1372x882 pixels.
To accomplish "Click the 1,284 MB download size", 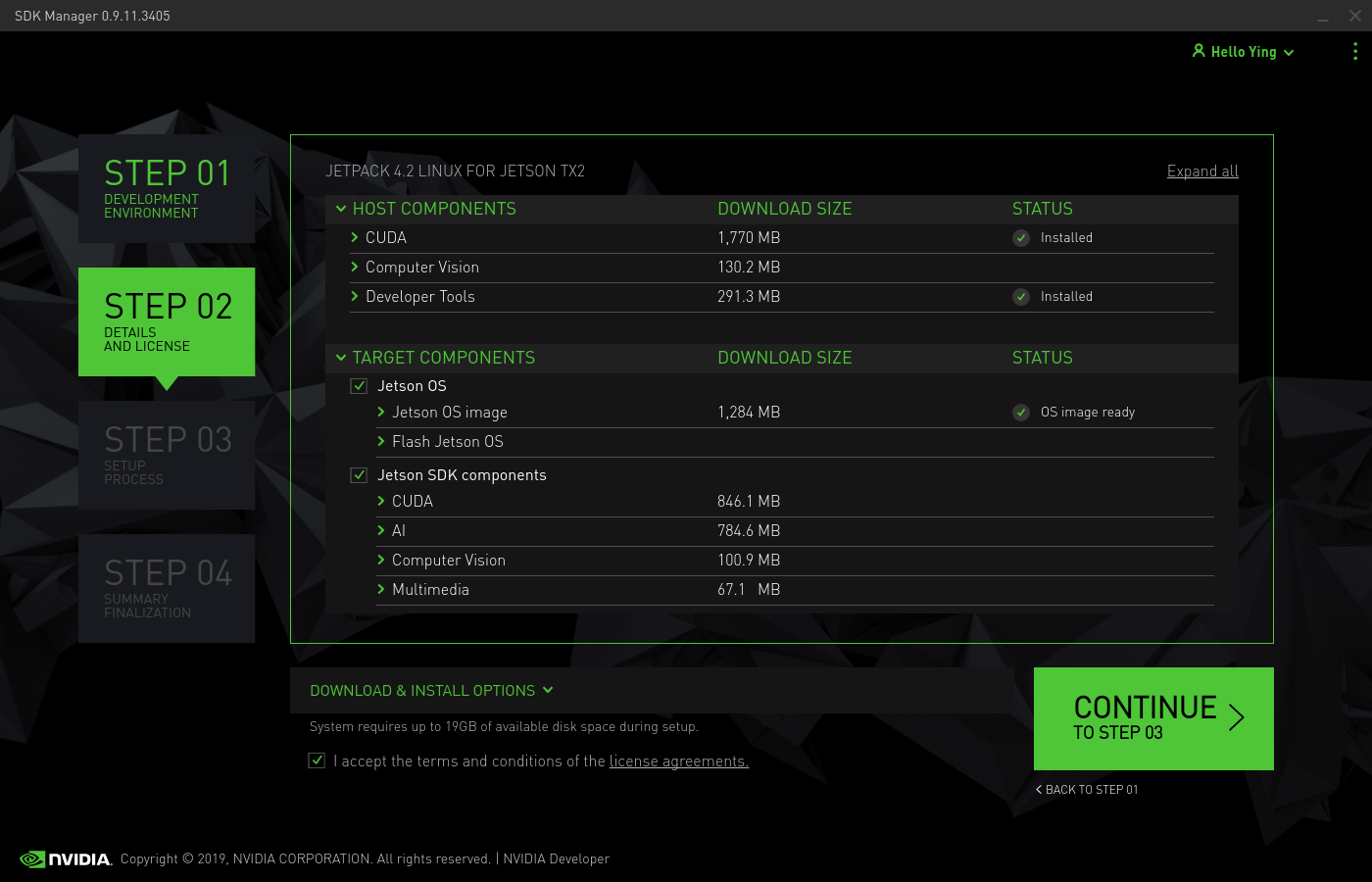I will 749,413.
